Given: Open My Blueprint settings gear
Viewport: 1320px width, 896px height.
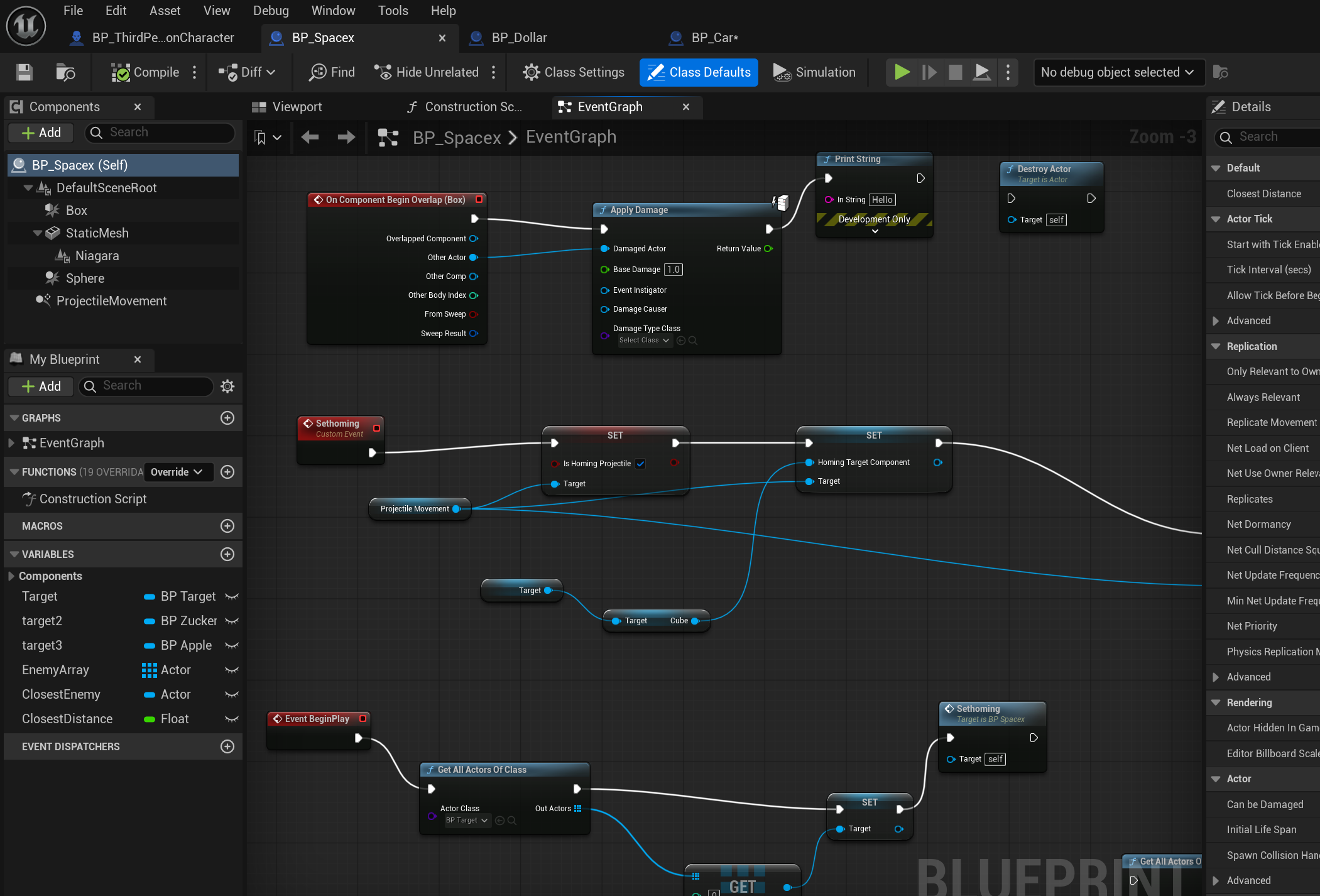Looking at the screenshot, I should [x=227, y=386].
